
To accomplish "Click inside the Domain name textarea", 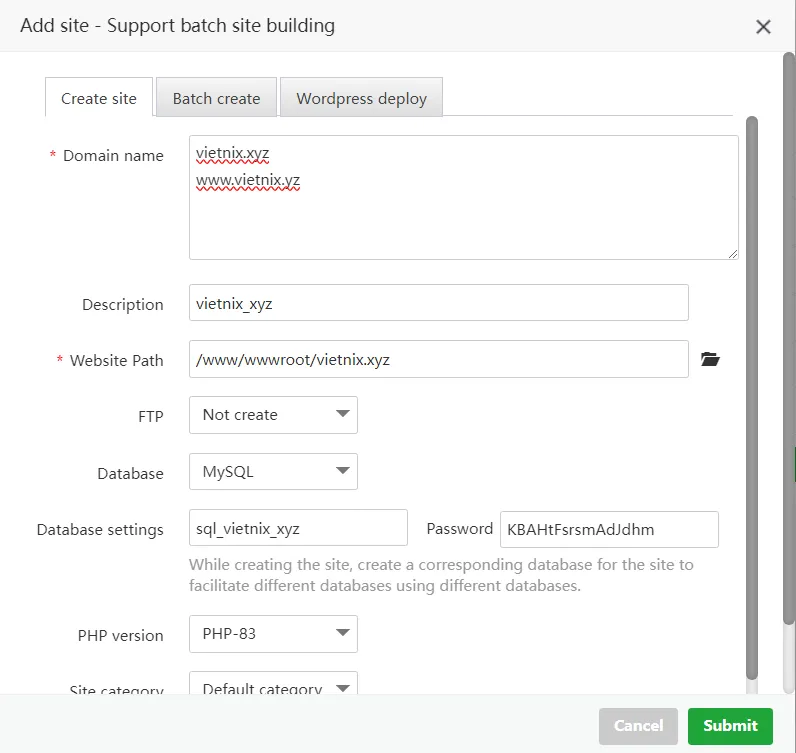I will (463, 220).
